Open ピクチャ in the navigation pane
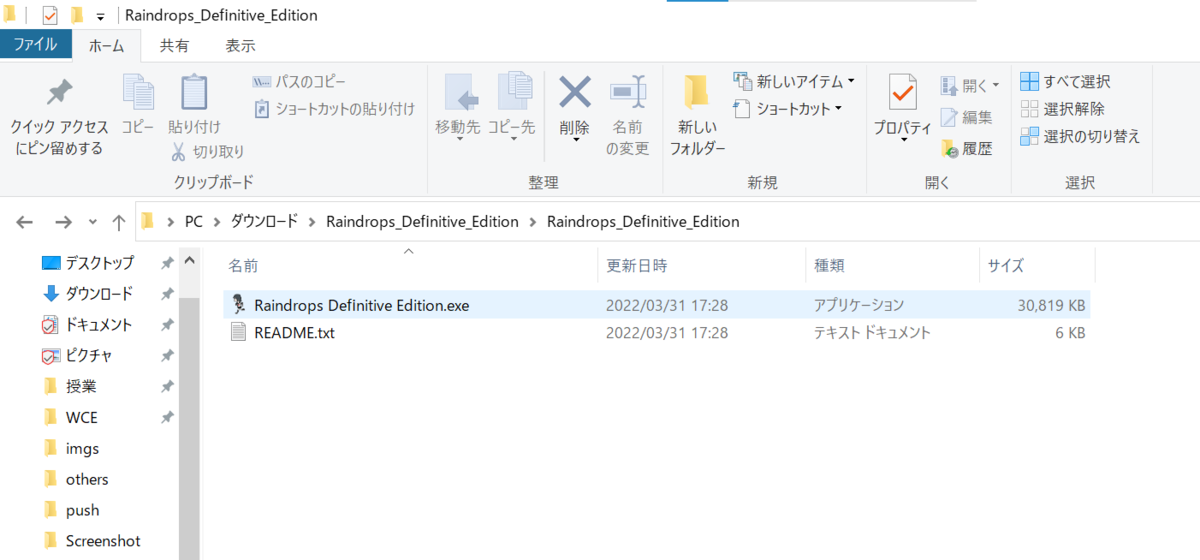Screen dimensions: 1200x560 tap(89, 356)
